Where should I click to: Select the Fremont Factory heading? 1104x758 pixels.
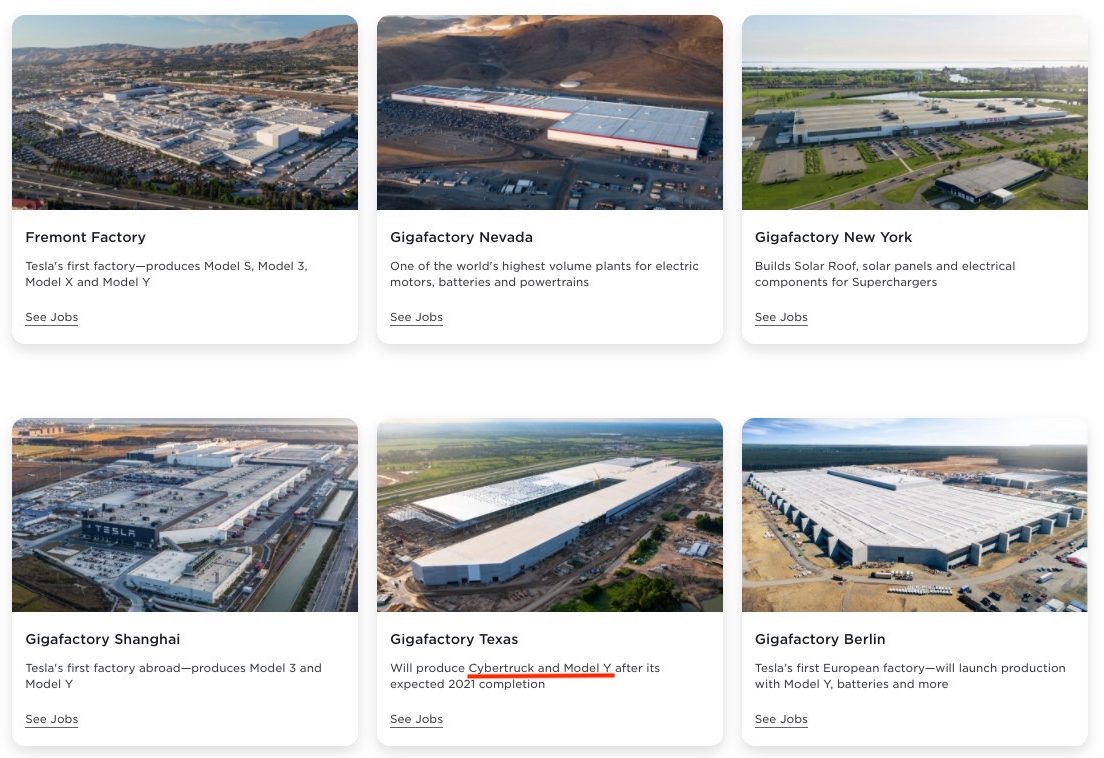click(x=85, y=237)
